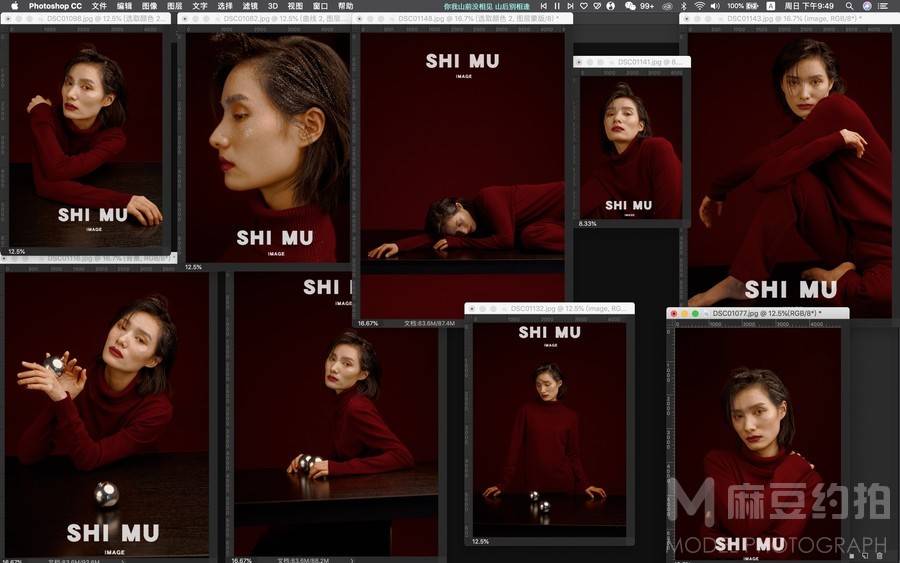The image size is (900, 563).
Task: Click the 12.5% zoom field in DSC01132.jpg window
Action: click(480, 541)
